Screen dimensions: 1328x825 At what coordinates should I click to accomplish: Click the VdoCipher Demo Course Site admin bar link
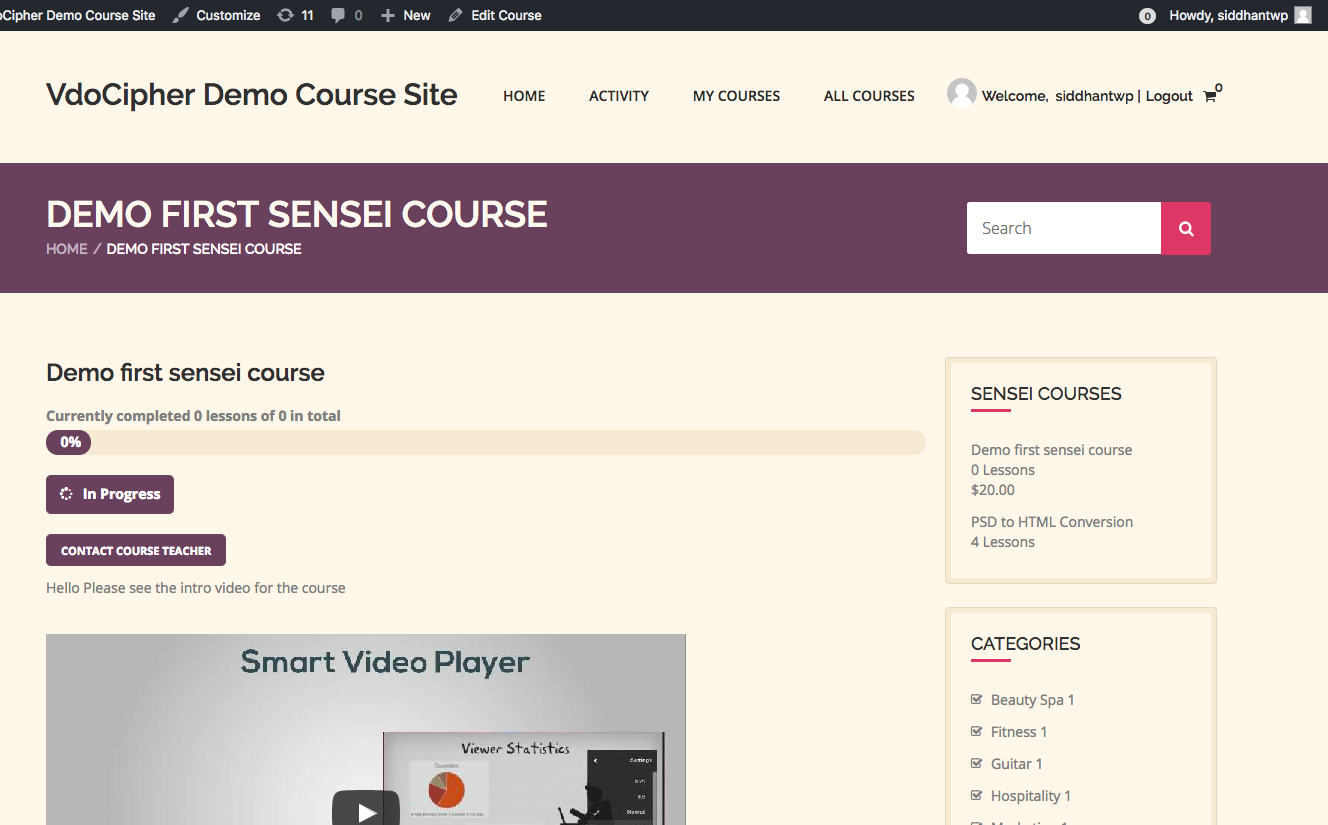click(78, 15)
